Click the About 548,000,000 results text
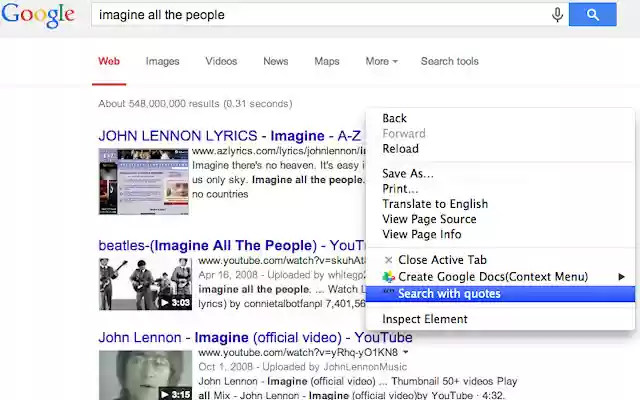 tap(195, 104)
